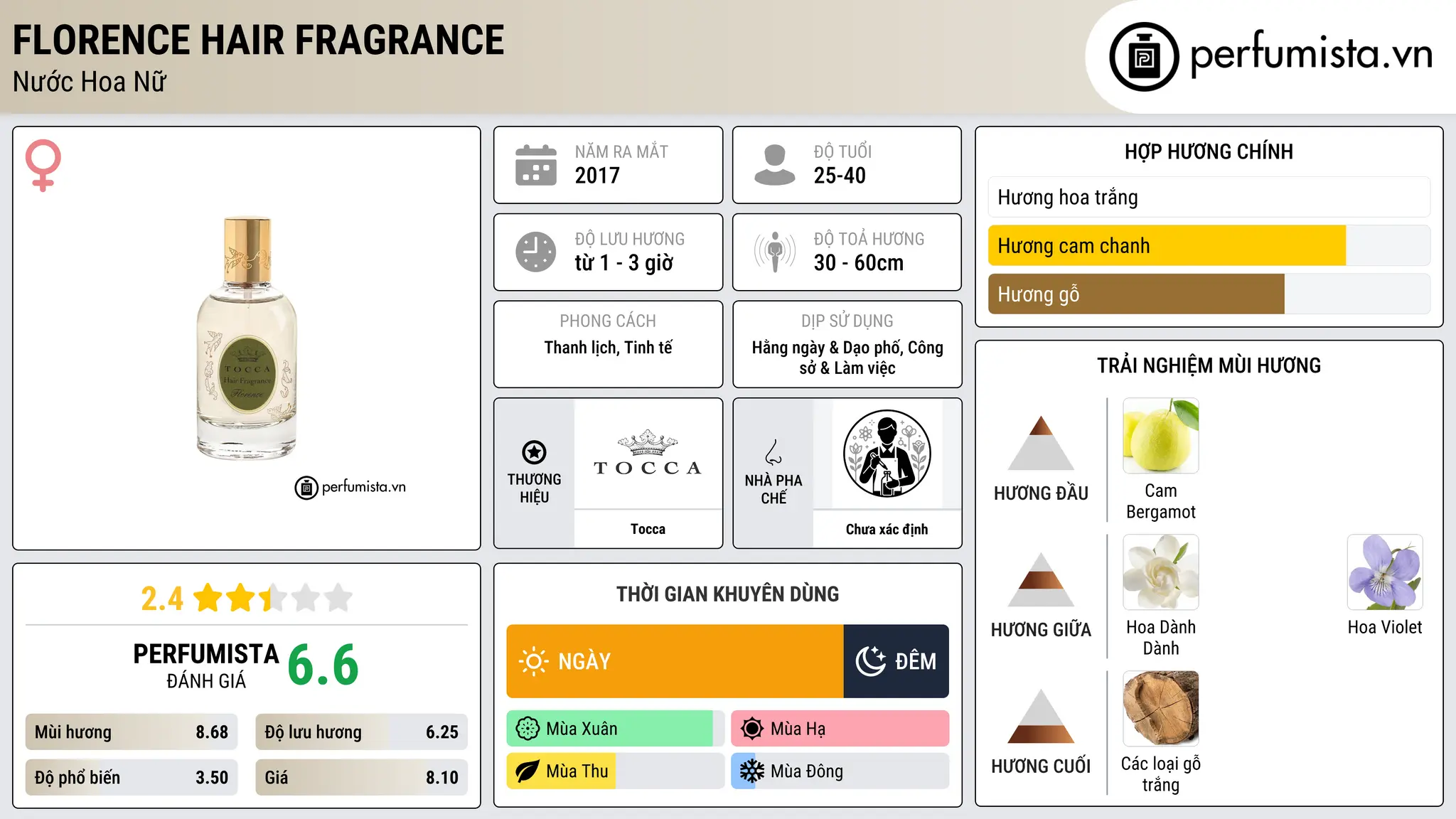Image resolution: width=1456 pixels, height=819 pixels.
Task: Click the sillage icon beside Độ toả hương
Action: pos(775,252)
